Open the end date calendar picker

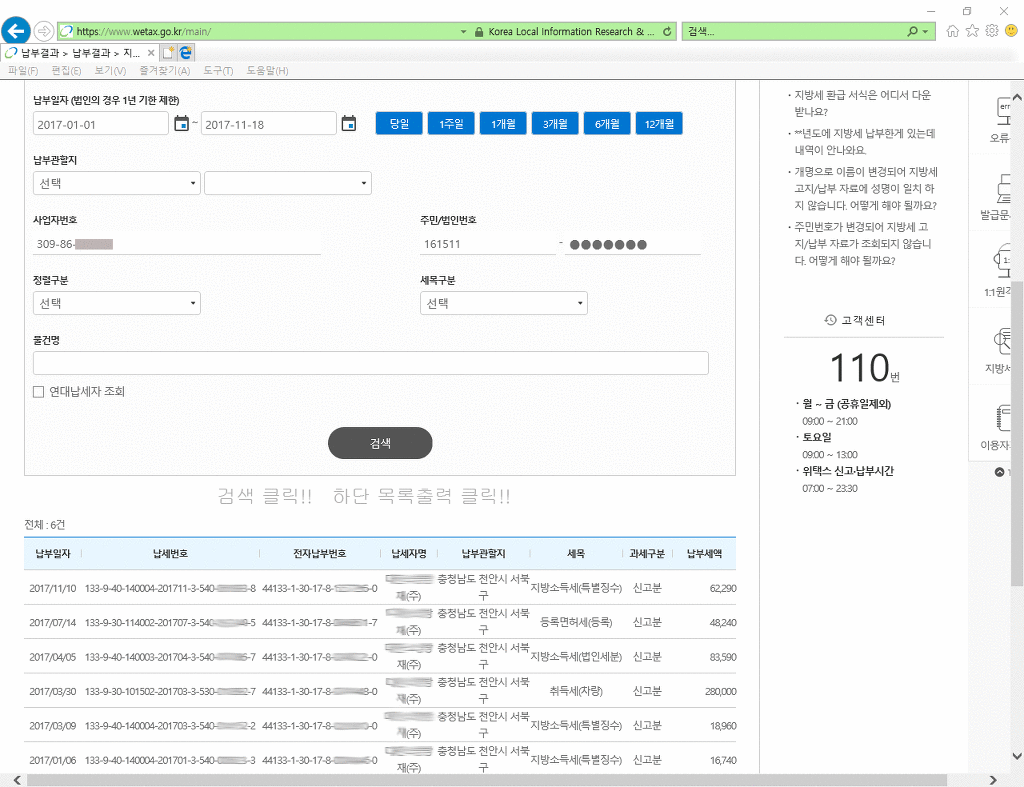[x=348, y=124]
